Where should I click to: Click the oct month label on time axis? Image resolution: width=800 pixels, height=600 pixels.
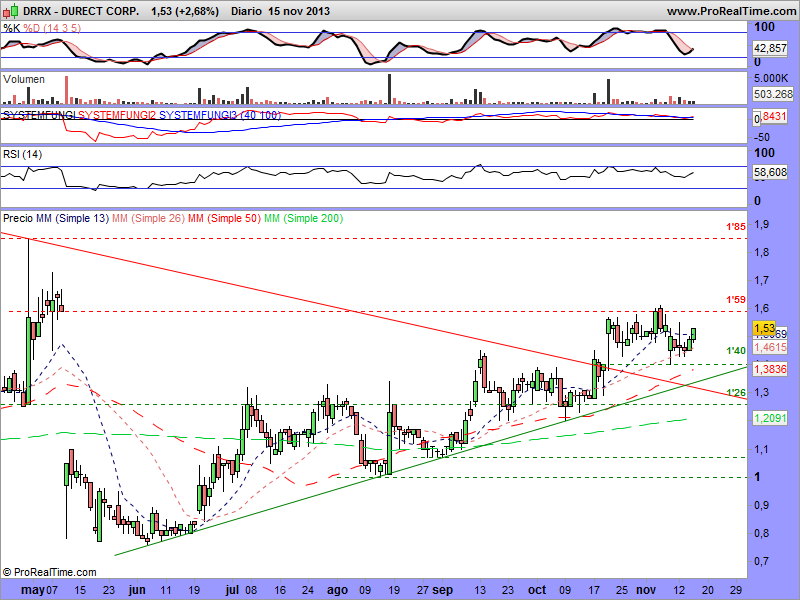[x=537, y=590]
